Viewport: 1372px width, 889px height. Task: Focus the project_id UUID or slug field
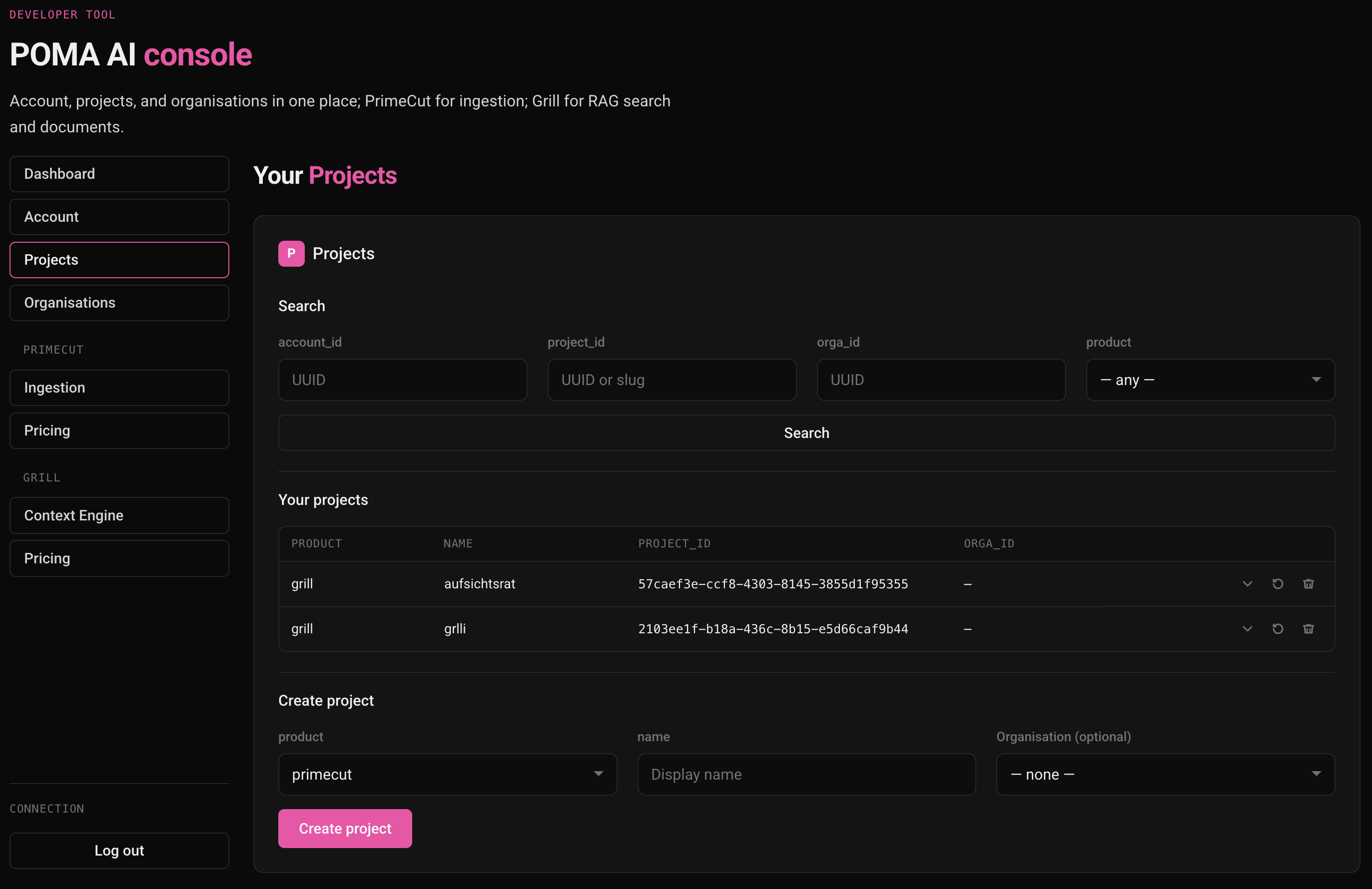[x=672, y=380]
